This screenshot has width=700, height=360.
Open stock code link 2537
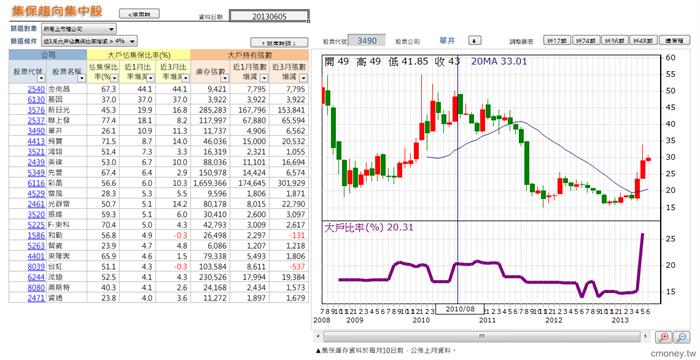[x=36, y=120]
